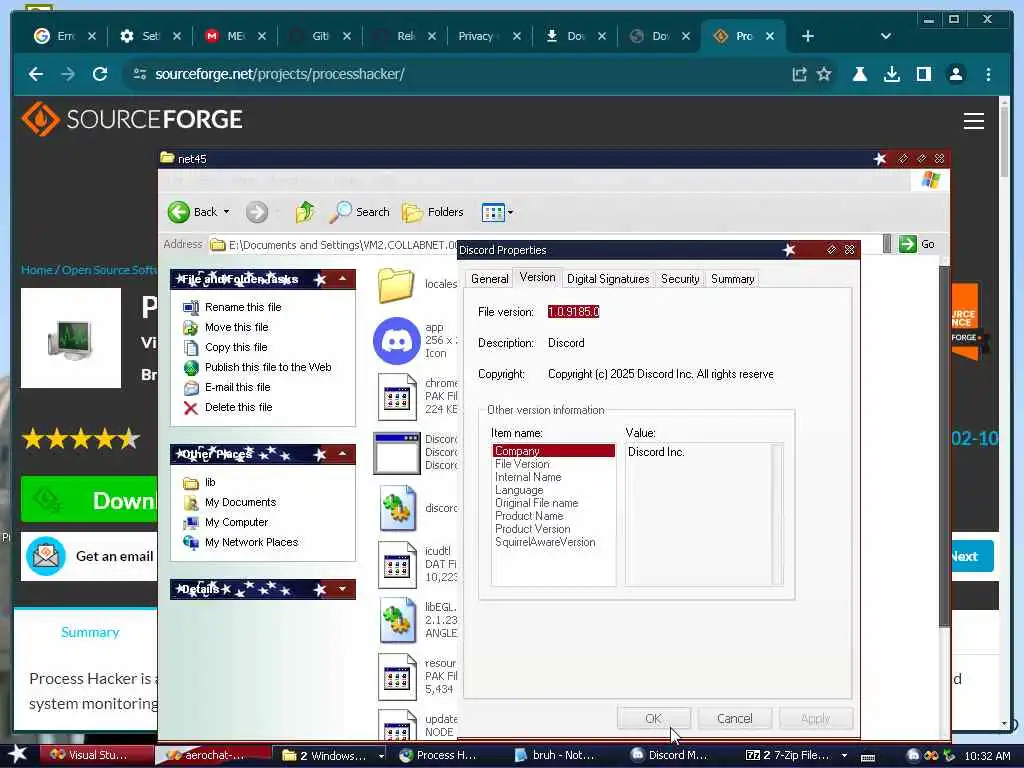Open a new browser tab
The width and height of the screenshot is (1024, 768).
(x=808, y=36)
